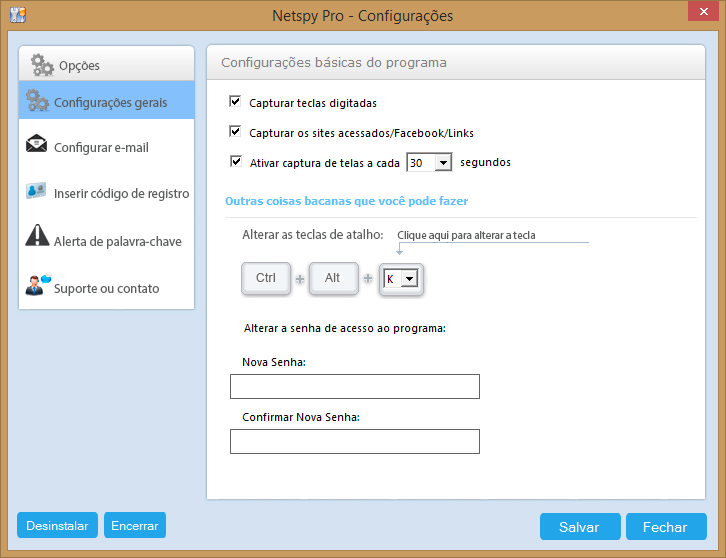Uncheck Capturar teclas digitadas
The image size is (726, 558).
click(x=235, y=101)
